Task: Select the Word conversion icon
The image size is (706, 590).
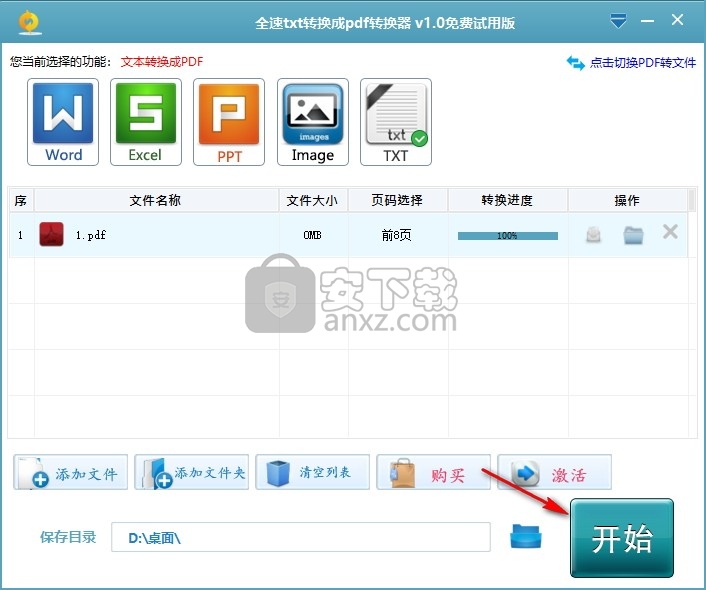Action: [x=63, y=122]
